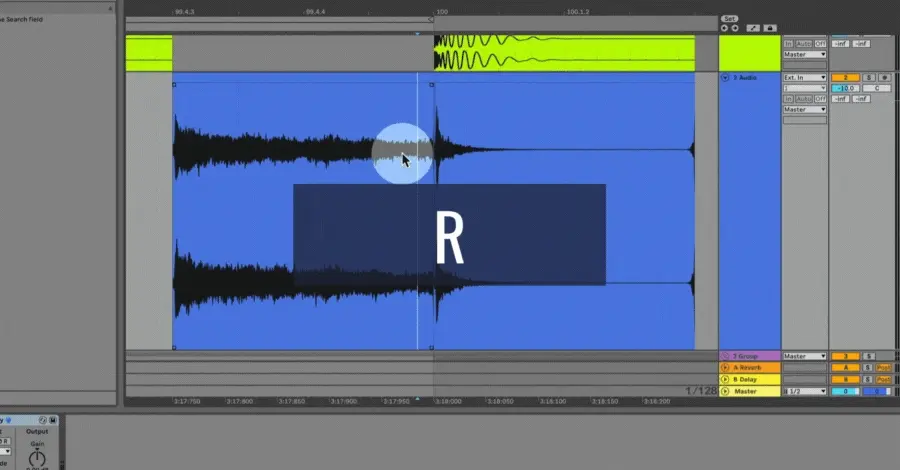Jump to the previous locator
The image size is (900, 470).
724,28
